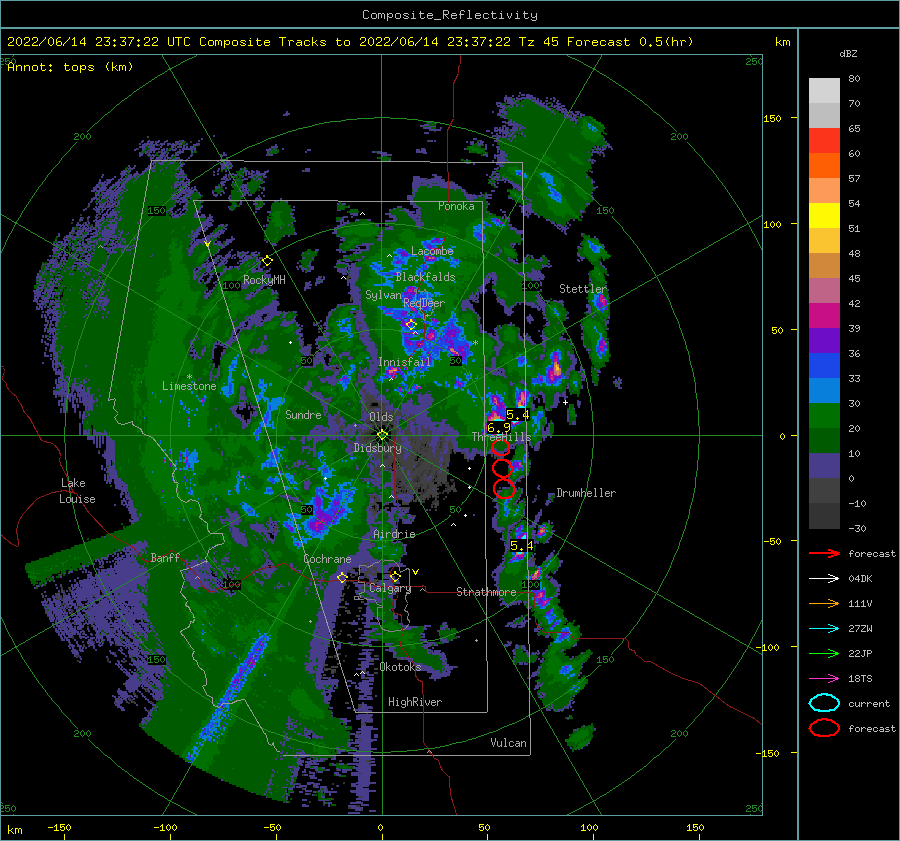This screenshot has width=900, height=841.
Task: Select the red 60-65 dBZ color swatch
Action: click(824, 141)
